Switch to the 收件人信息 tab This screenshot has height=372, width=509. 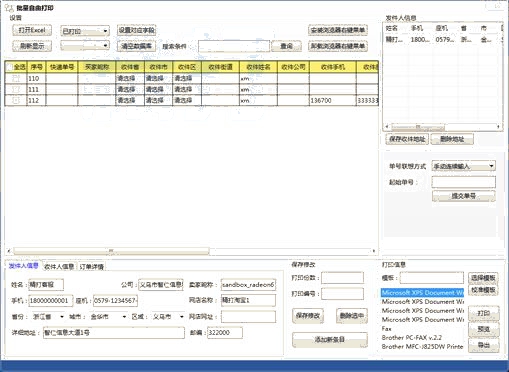[59, 267]
